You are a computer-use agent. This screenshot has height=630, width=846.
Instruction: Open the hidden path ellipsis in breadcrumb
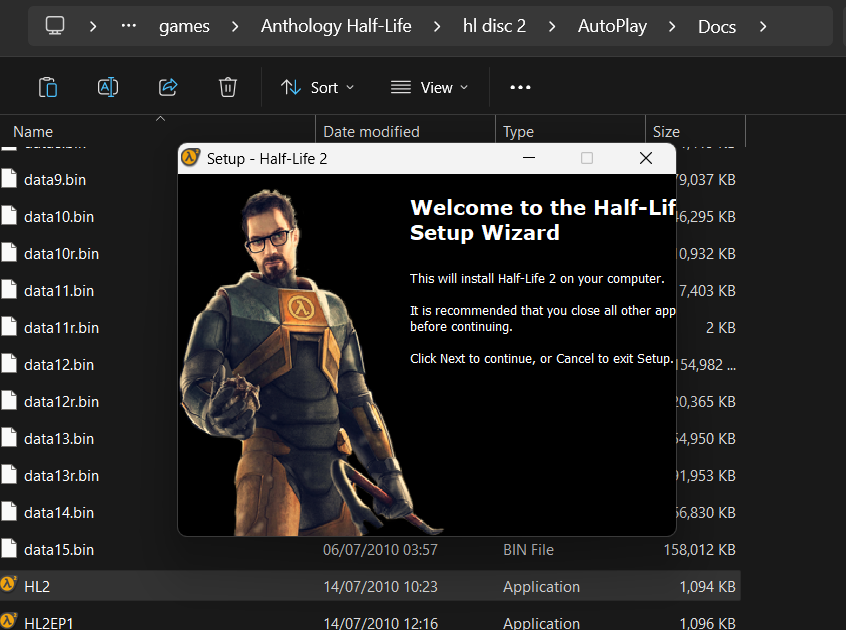pyautogui.click(x=128, y=25)
